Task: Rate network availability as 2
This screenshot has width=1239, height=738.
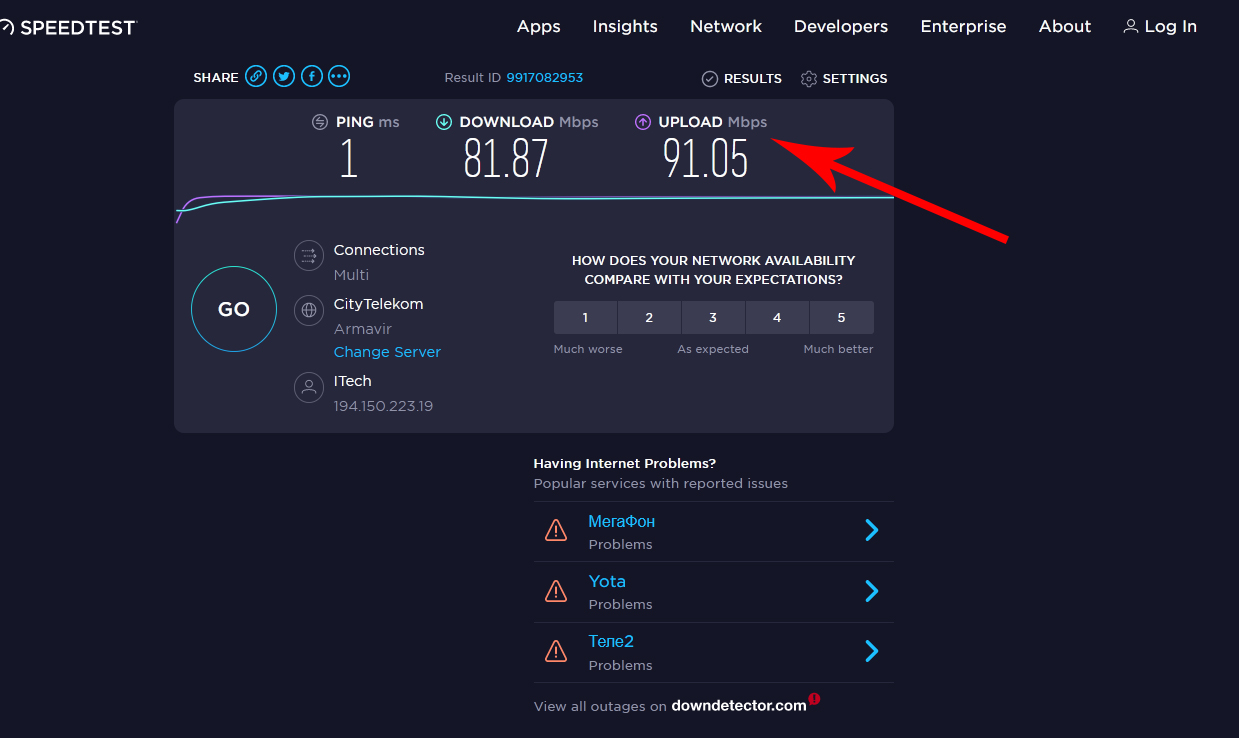Action: click(649, 317)
